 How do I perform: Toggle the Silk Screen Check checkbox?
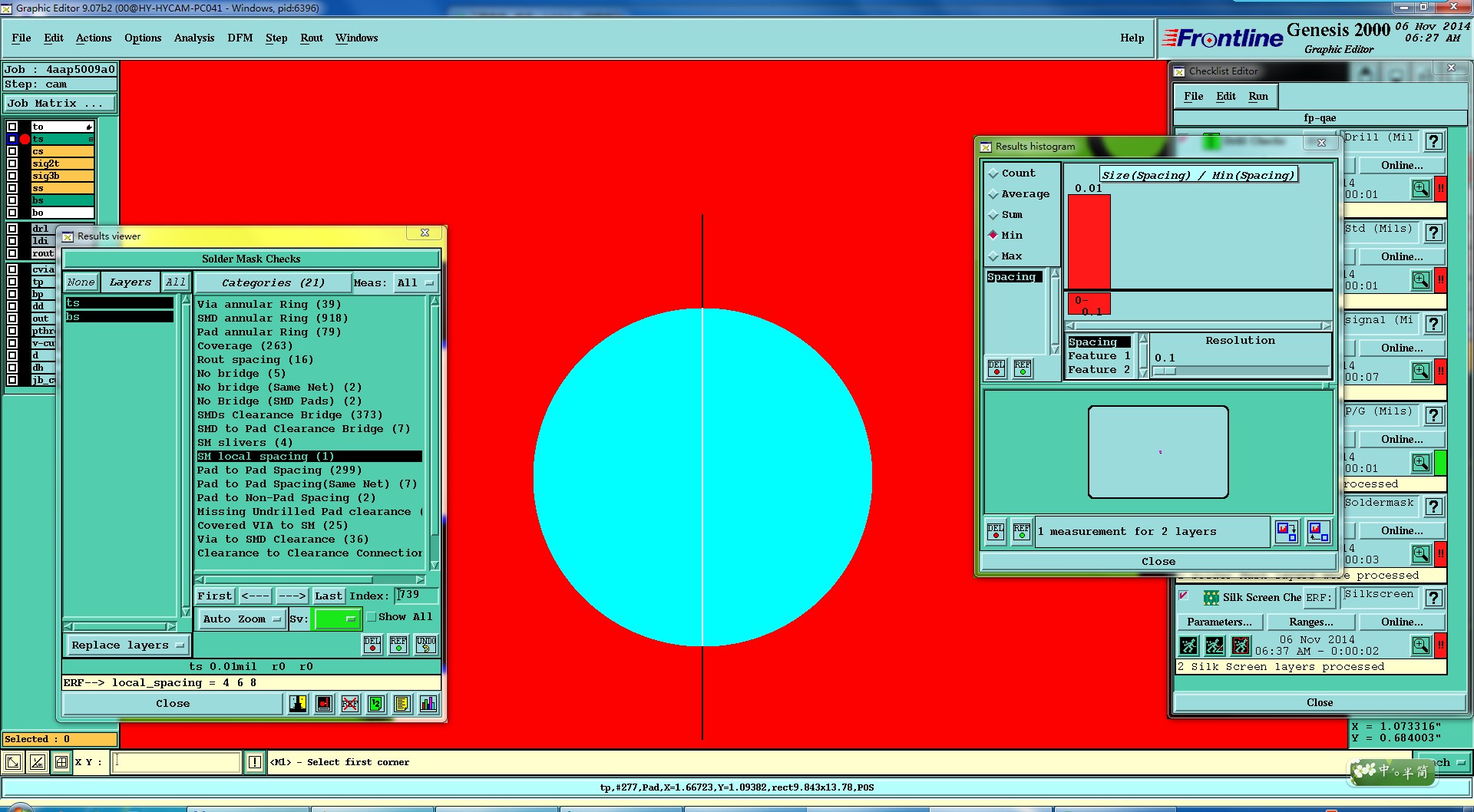1184,596
